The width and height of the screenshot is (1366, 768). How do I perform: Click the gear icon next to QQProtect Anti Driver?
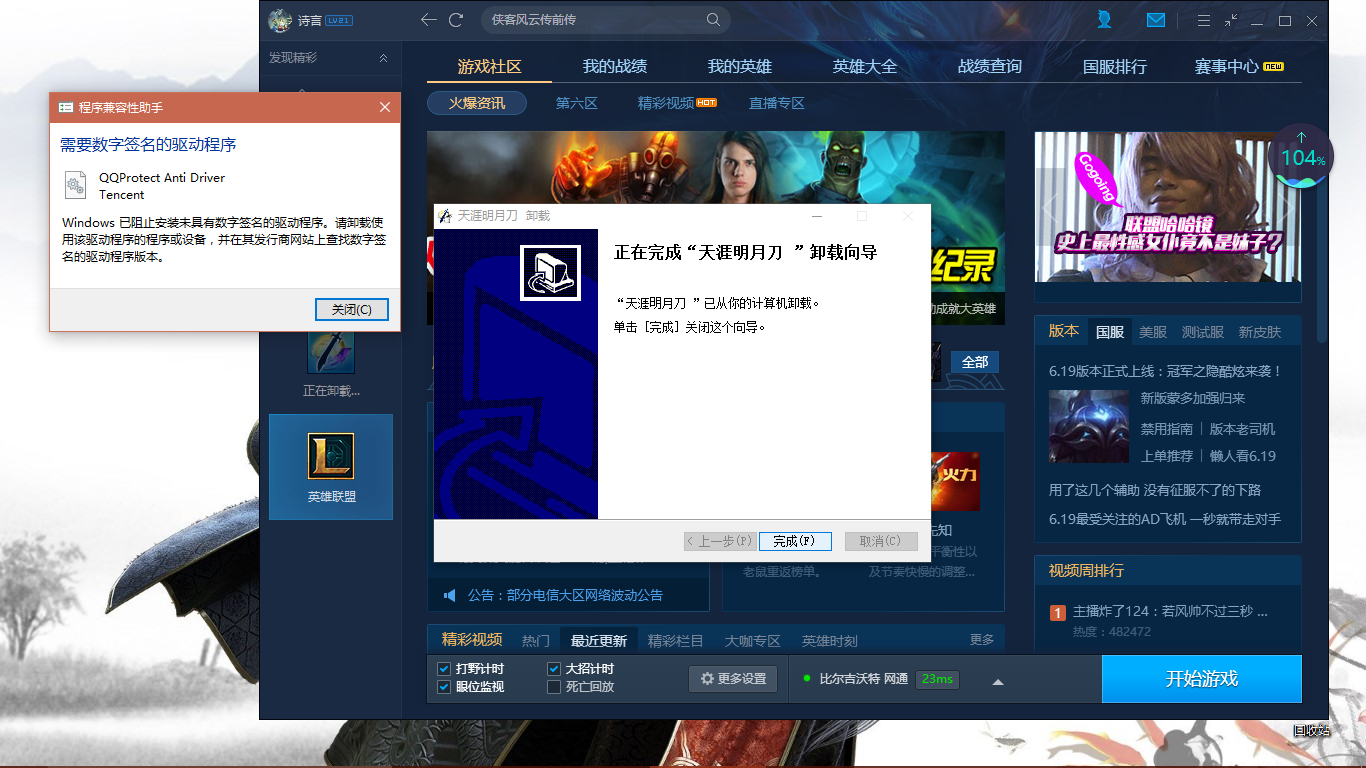pyautogui.click(x=76, y=185)
